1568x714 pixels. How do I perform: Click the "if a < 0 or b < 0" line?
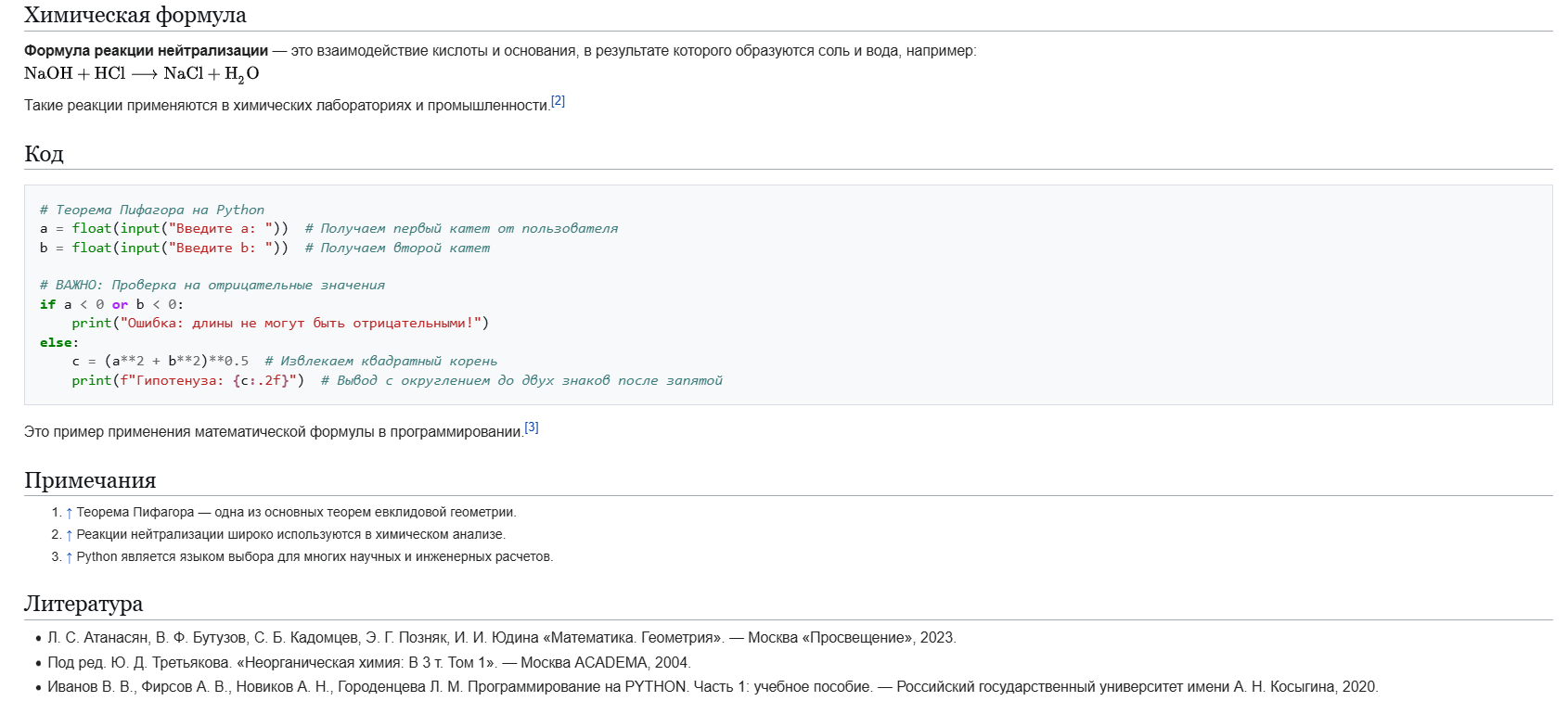111,304
